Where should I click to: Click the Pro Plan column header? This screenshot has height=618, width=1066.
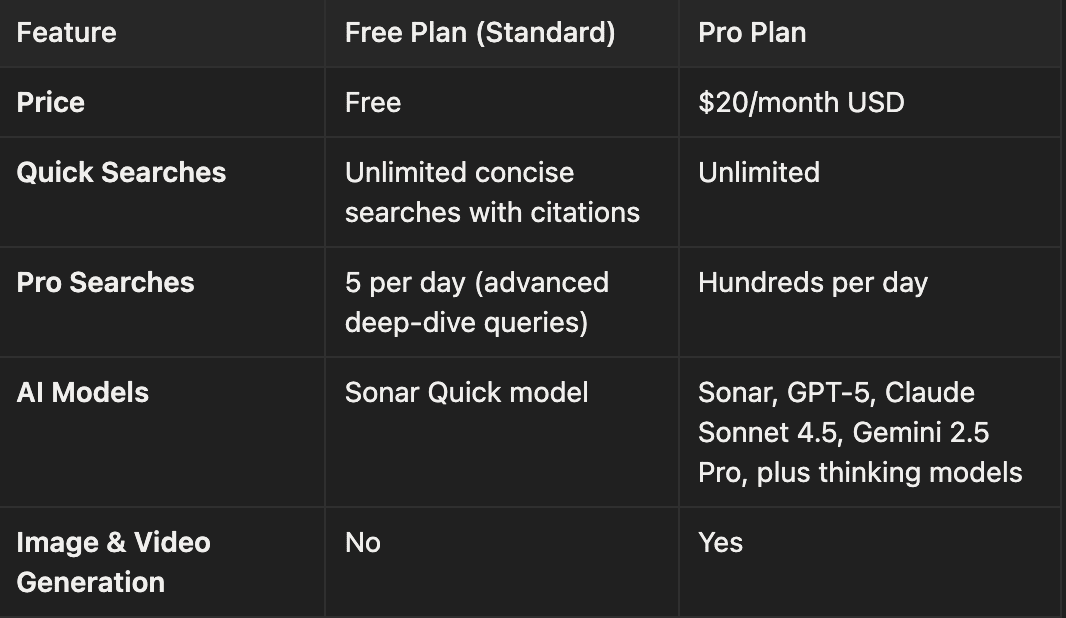[752, 33]
